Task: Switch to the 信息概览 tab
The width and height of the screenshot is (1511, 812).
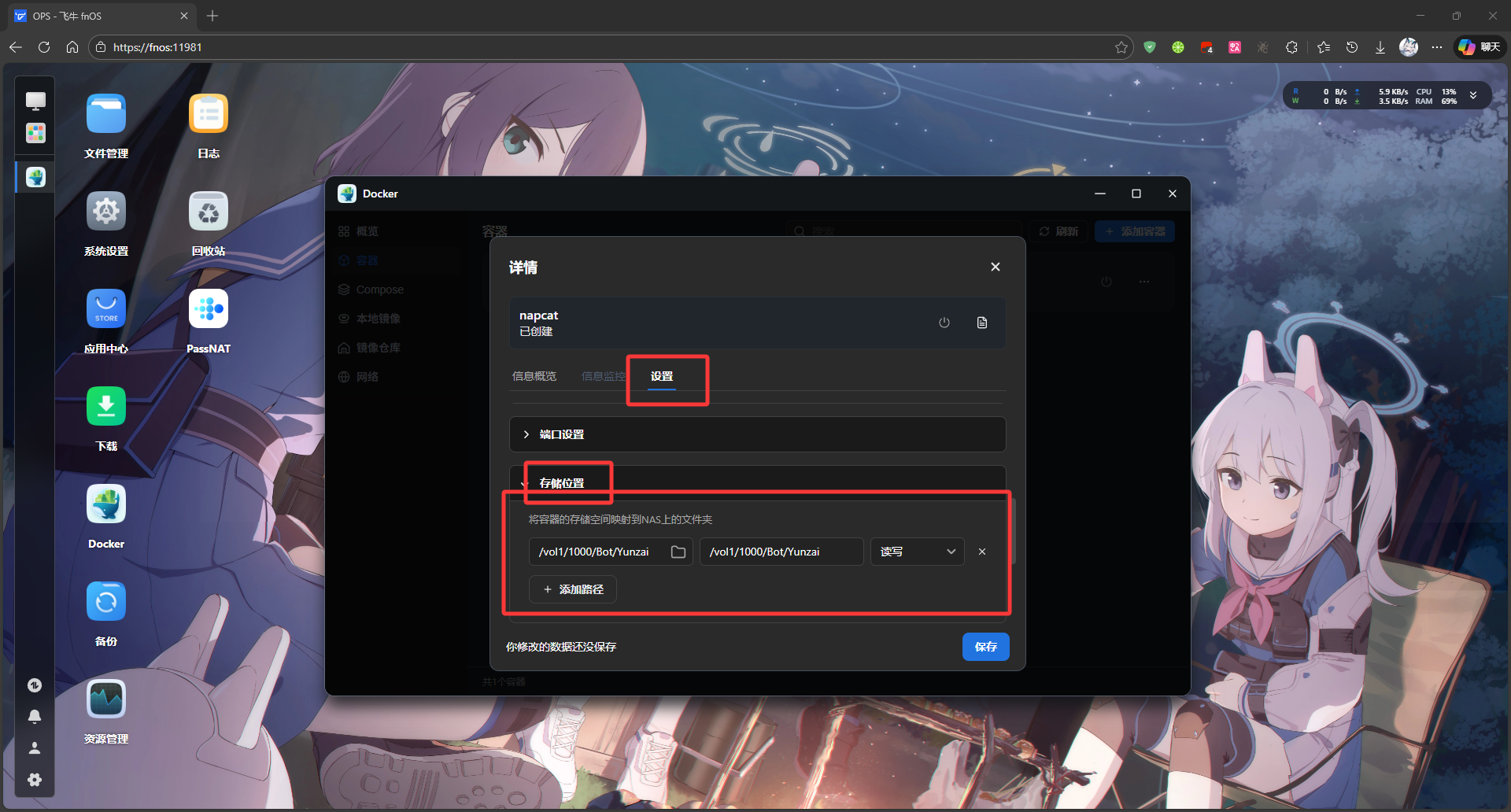Action: (x=534, y=376)
